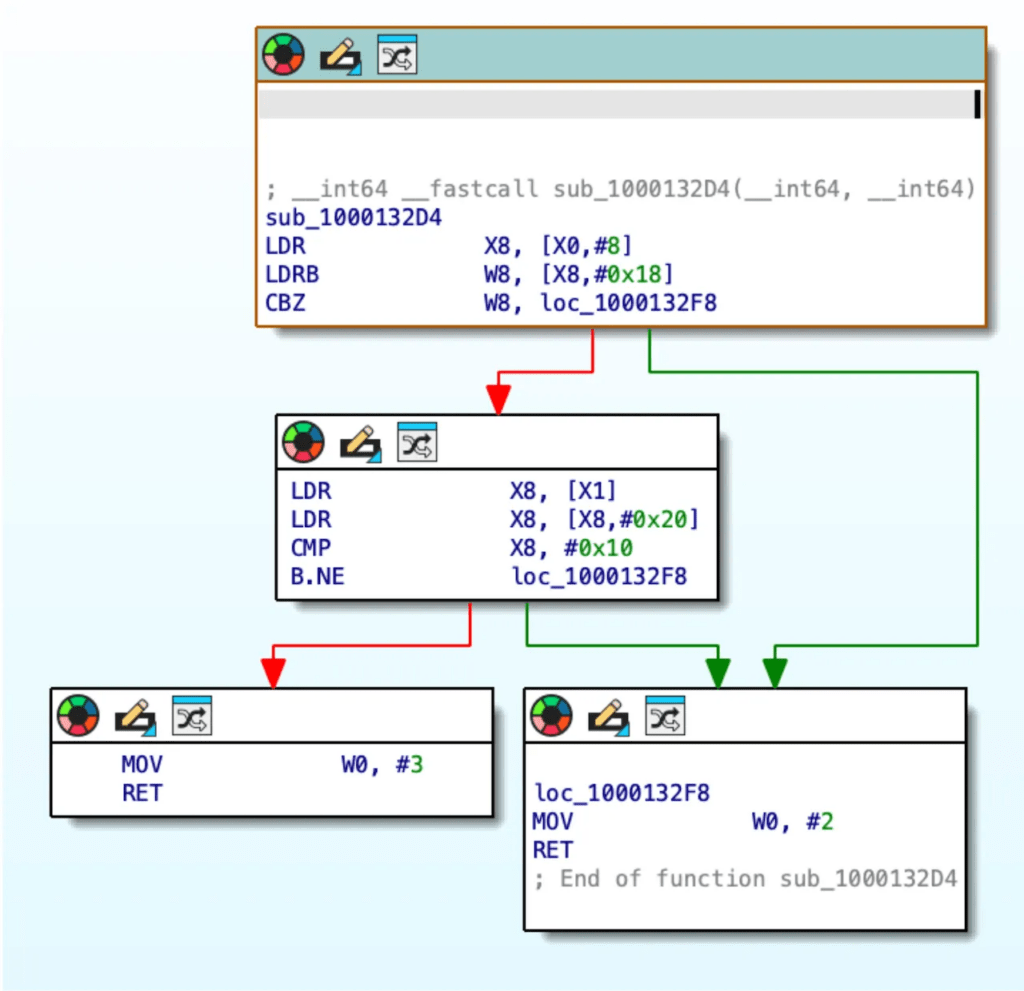Open color wheel on MOV W0, #3 block
The image size is (1024, 991).
pyautogui.click(x=78, y=715)
